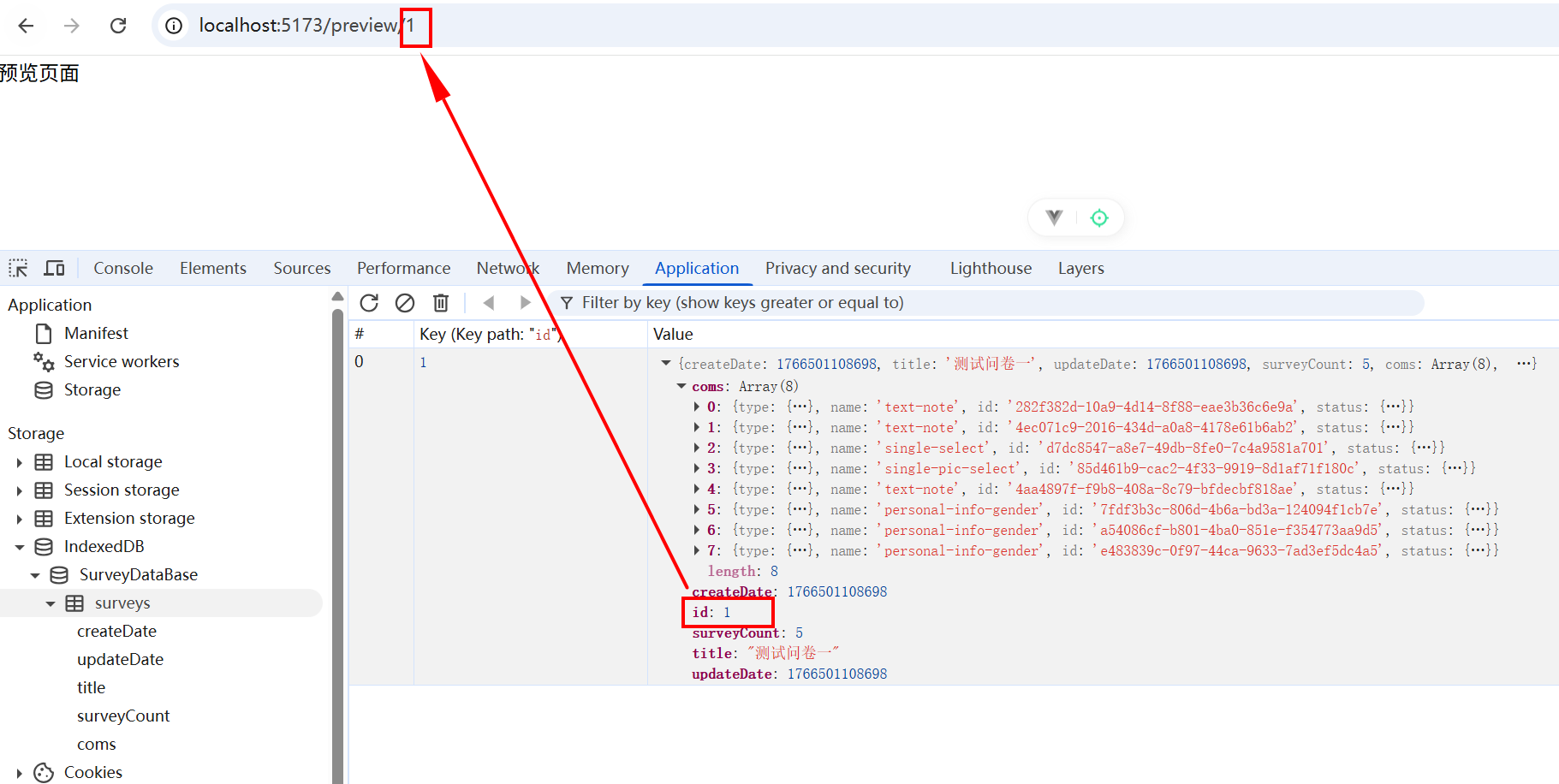The height and width of the screenshot is (784, 1559).
Task: Click the Key column header
Action: click(530, 334)
